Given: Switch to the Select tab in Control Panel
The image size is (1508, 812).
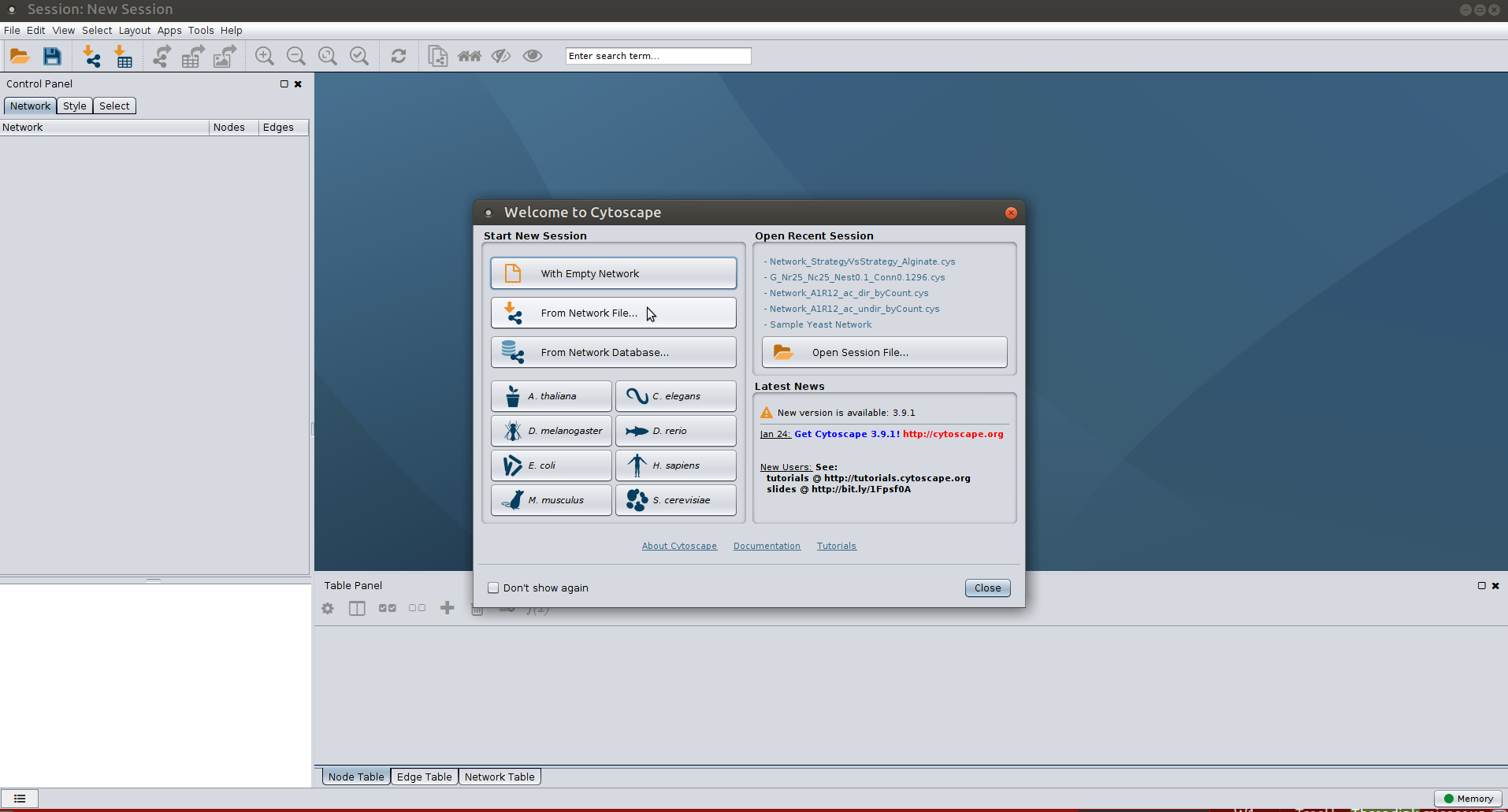Looking at the screenshot, I should coord(114,106).
